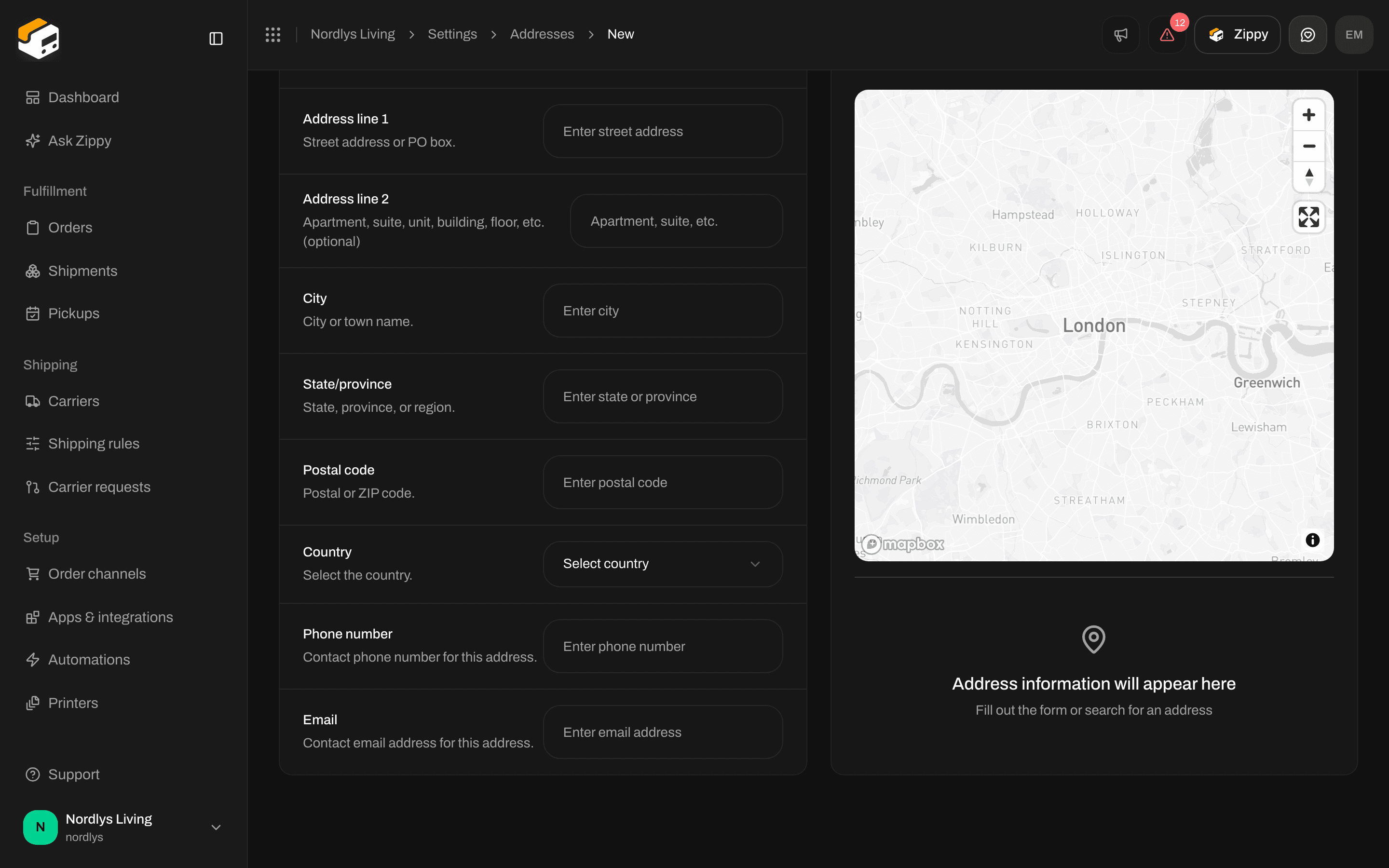Image resolution: width=1389 pixels, height=868 pixels.
Task: Toggle fullscreen map view
Action: (x=1308, y=217)
